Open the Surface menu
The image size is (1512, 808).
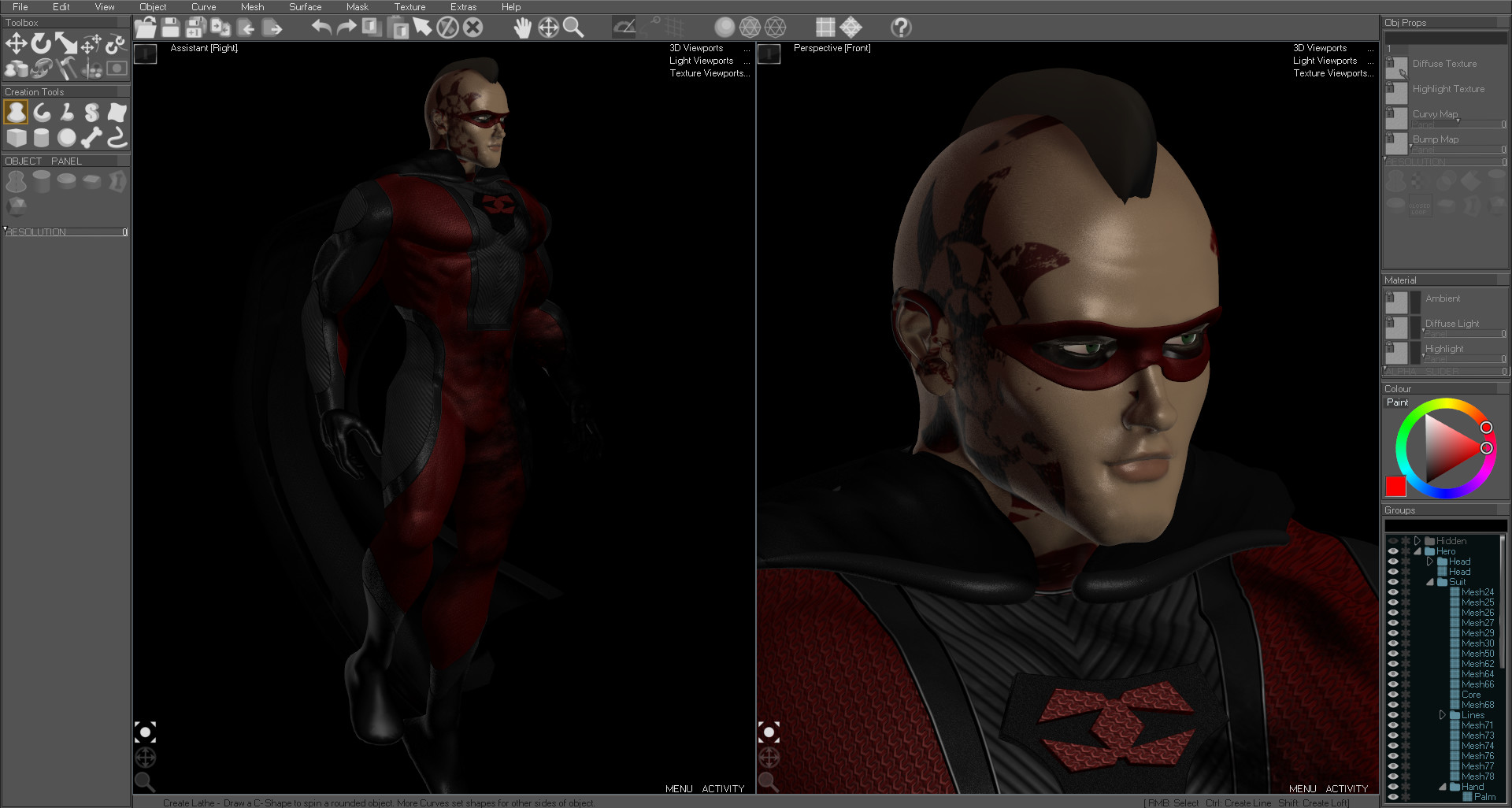(x=305, y=7)
